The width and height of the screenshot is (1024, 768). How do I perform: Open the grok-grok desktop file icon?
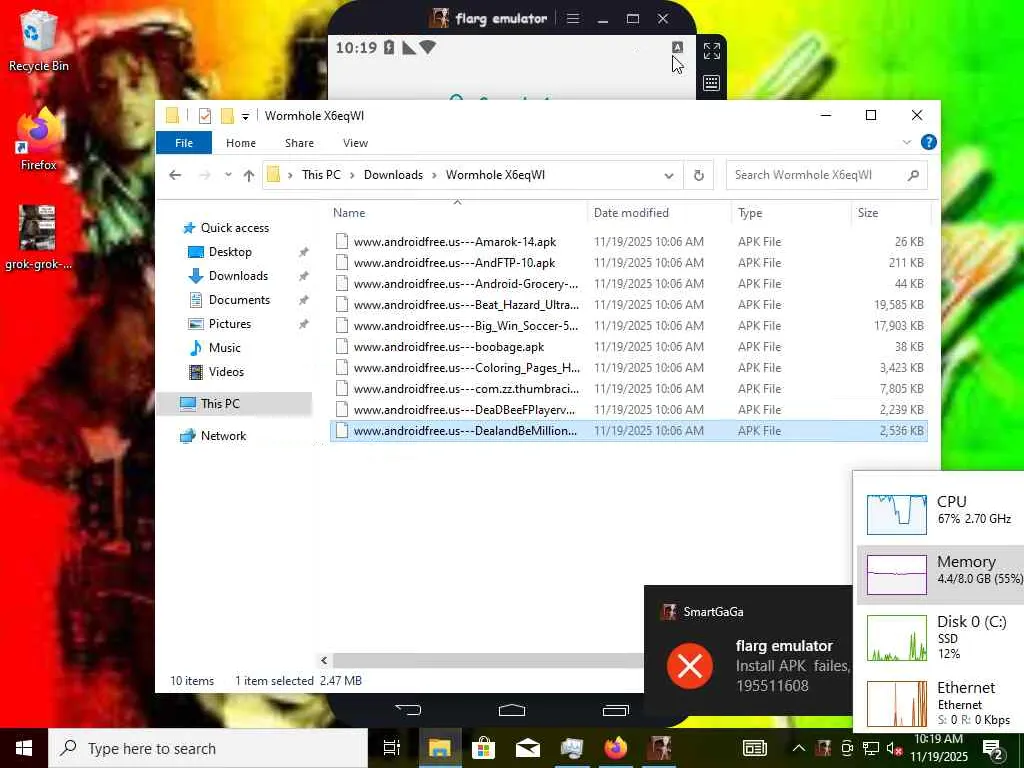point(38,238)
